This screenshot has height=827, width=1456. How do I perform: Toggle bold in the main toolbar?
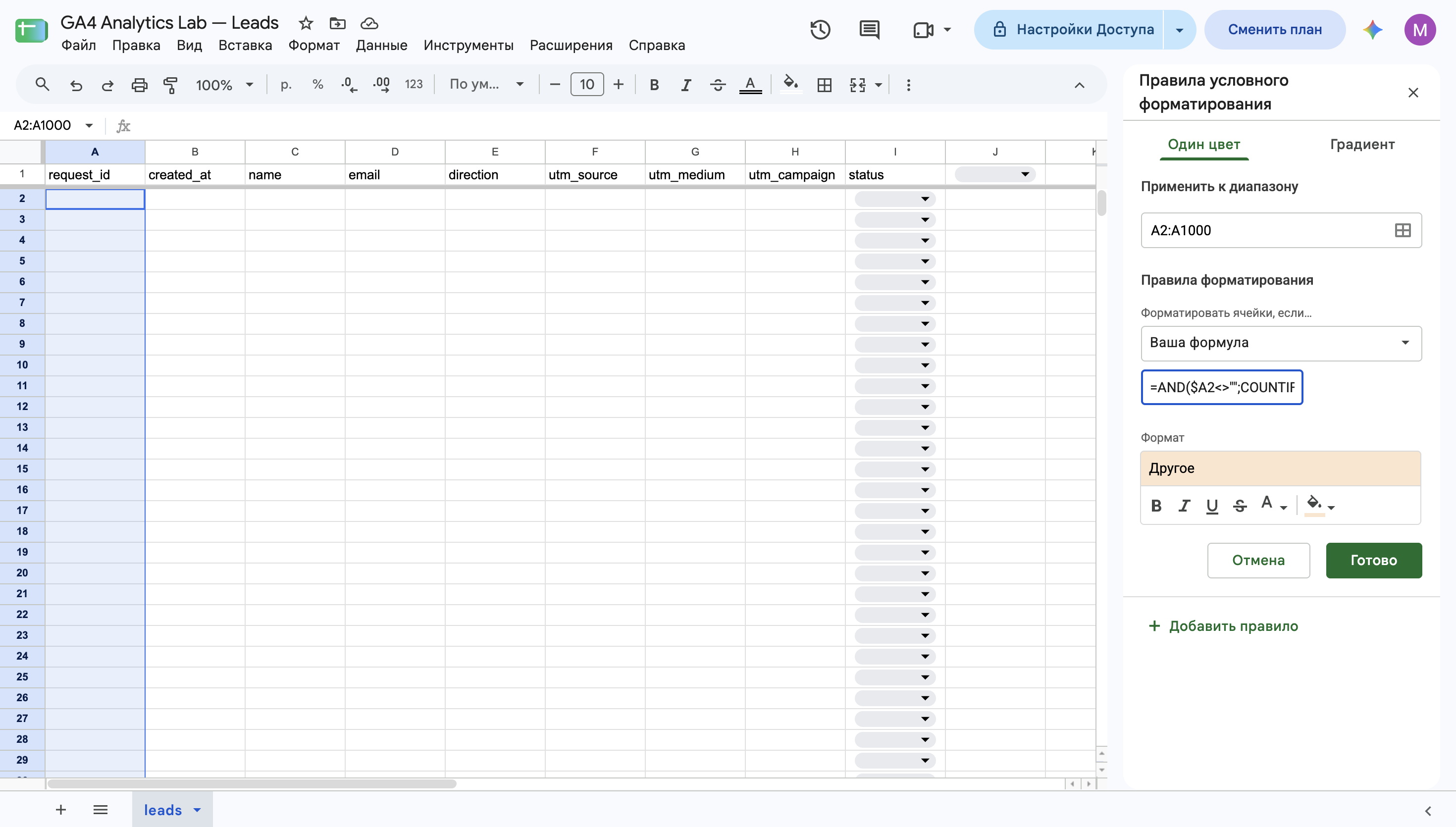click(x=654, y=85)
